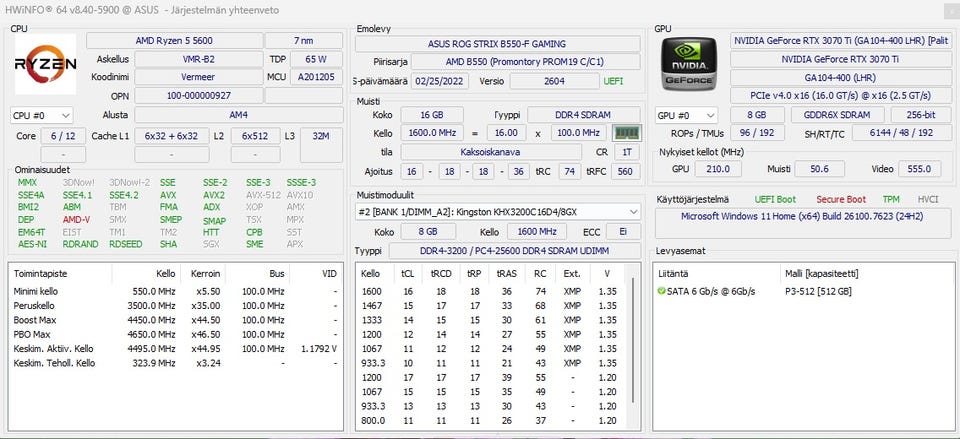Click the UEFI Boot status label
Image resolution: width=960 pixels, height=439 pixels.
(x=775, y=200)
